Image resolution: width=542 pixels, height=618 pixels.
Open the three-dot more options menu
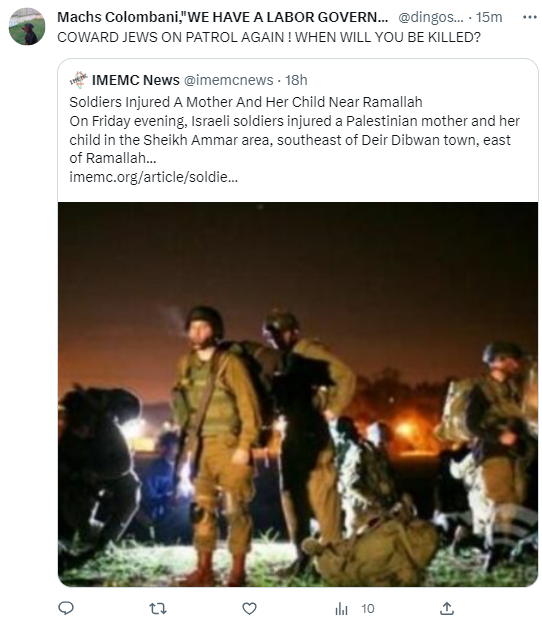(x=529, y=17)
